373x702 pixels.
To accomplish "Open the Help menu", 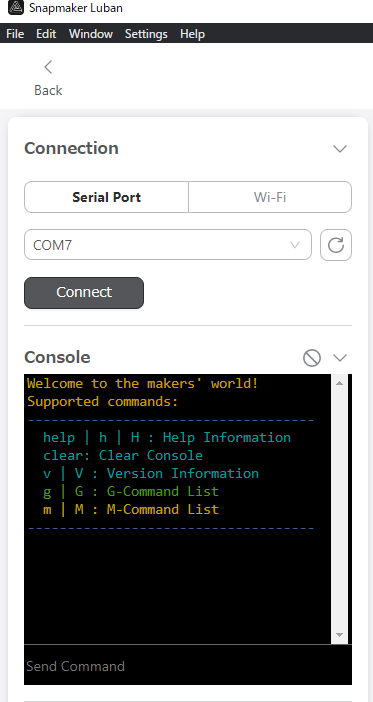I will click(193, 34).
